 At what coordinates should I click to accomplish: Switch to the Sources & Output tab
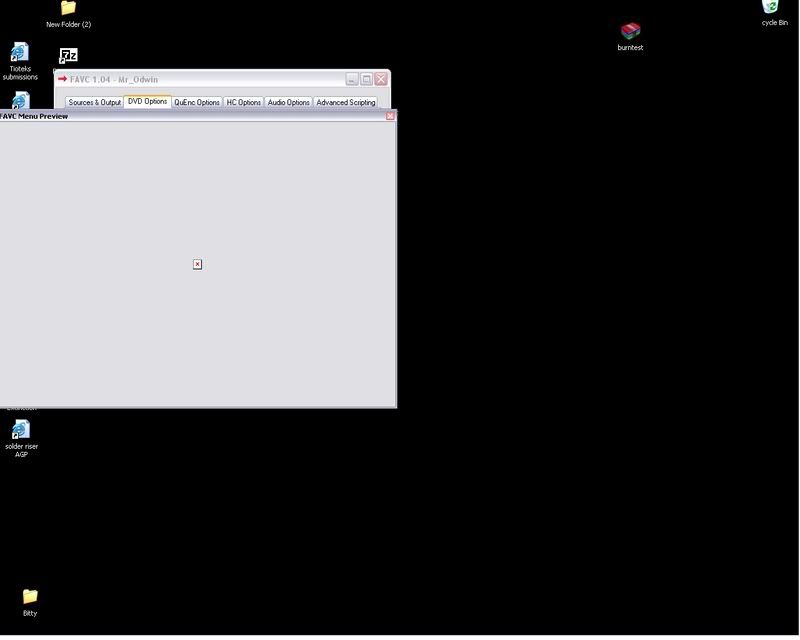(94, 102)
